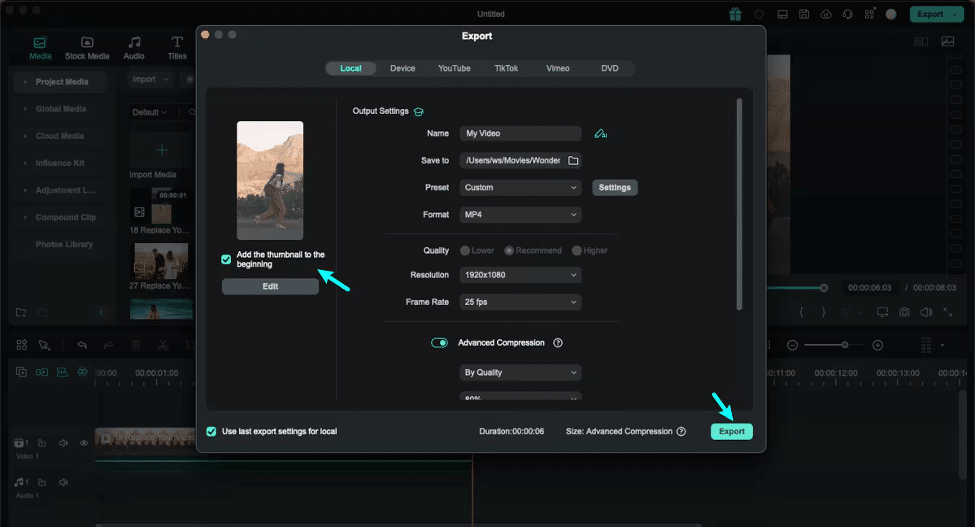The height and width of the screenshot is (527, 977).
Task: Expand the Project Media tree item
Action: coord(25,82)
